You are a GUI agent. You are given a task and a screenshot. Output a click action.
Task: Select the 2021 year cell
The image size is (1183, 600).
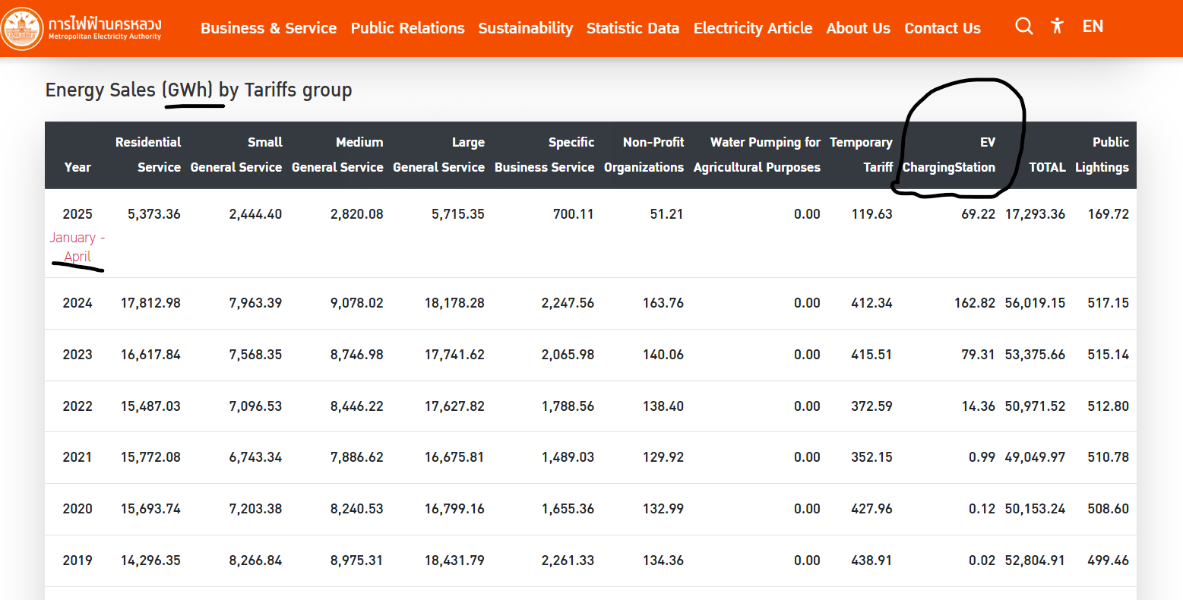pos(78,457)
